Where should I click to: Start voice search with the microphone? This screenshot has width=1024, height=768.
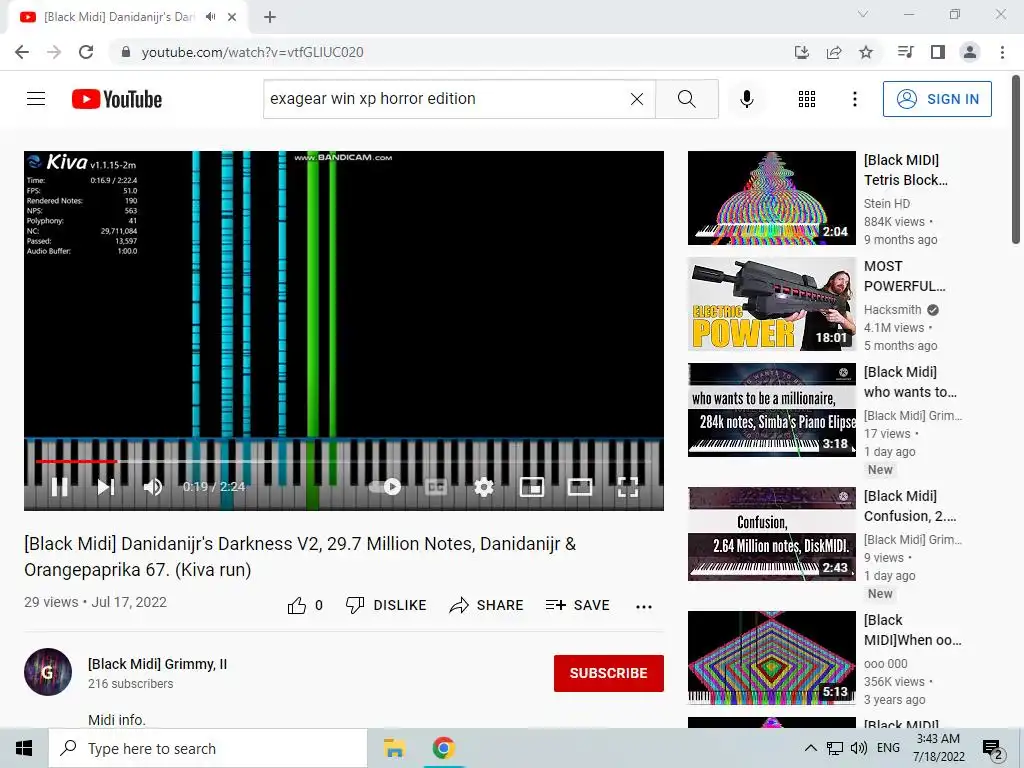pos(747,99)
